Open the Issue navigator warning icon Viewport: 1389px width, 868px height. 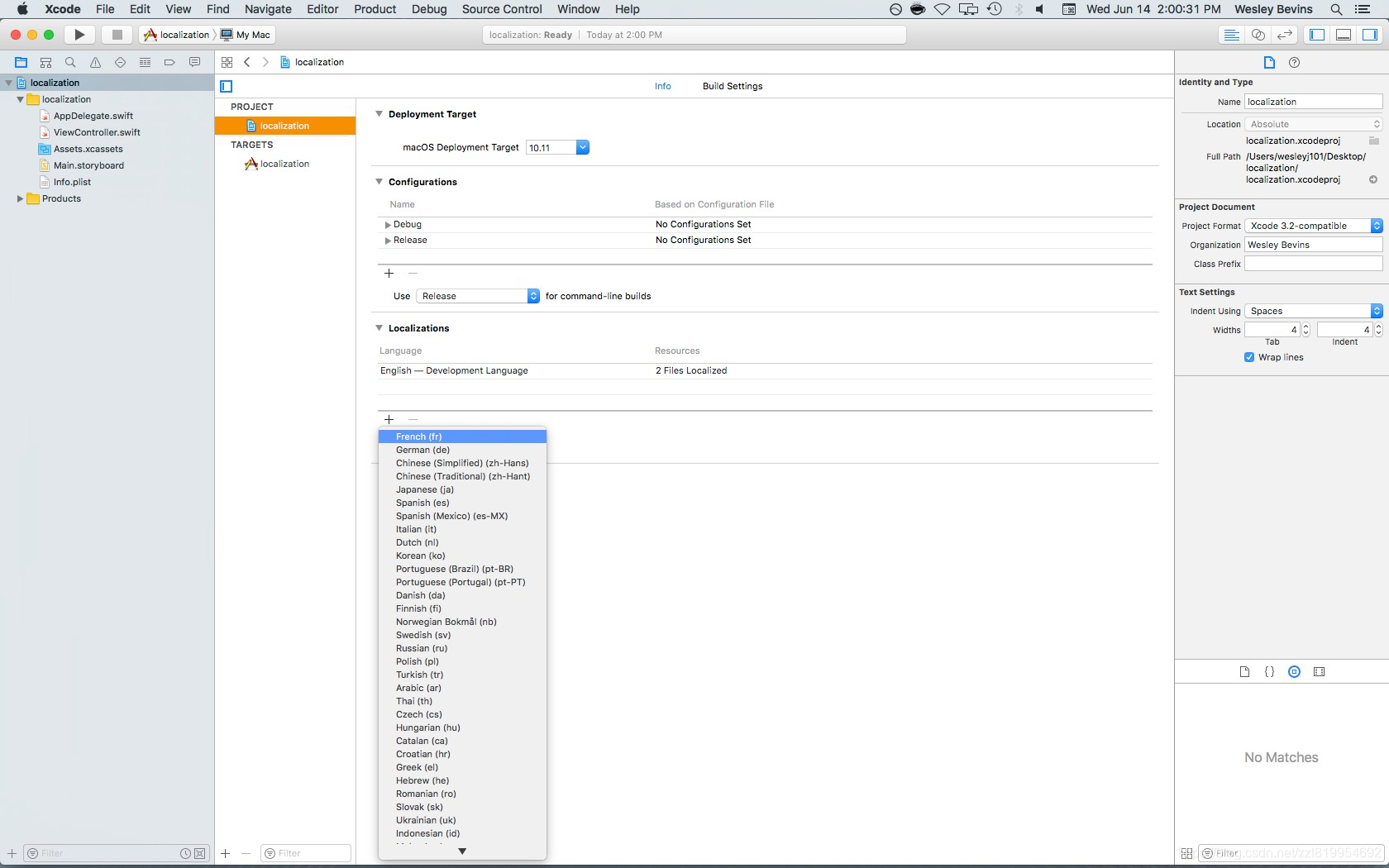coord(96,62)
